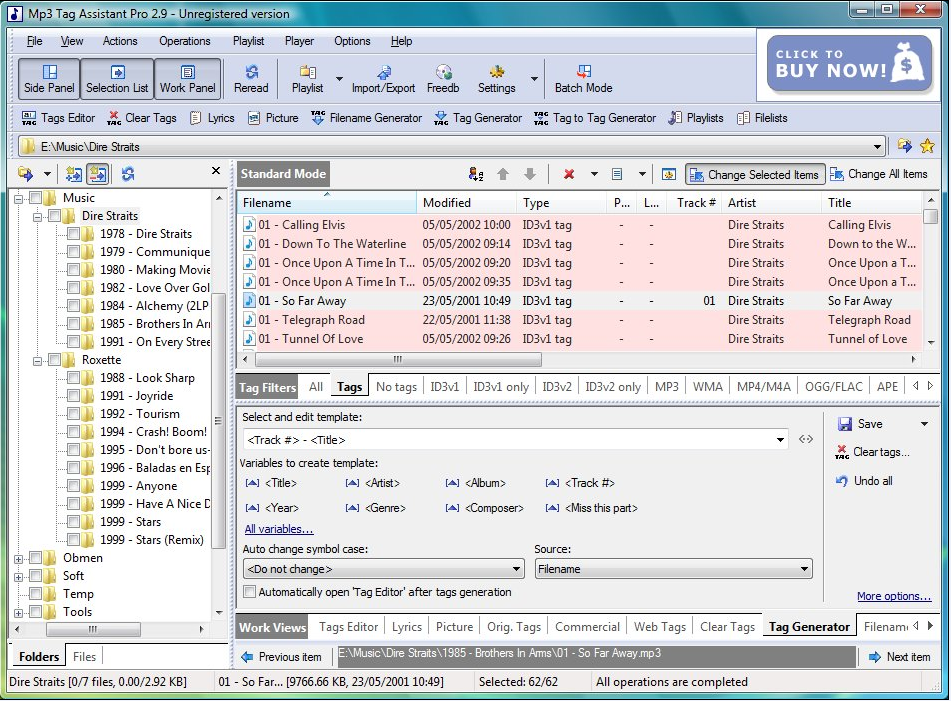Click the Reread toolbar icon
The height and width of the screenshot is (701, 951).
pyautogui.click(x=251, y=79)
